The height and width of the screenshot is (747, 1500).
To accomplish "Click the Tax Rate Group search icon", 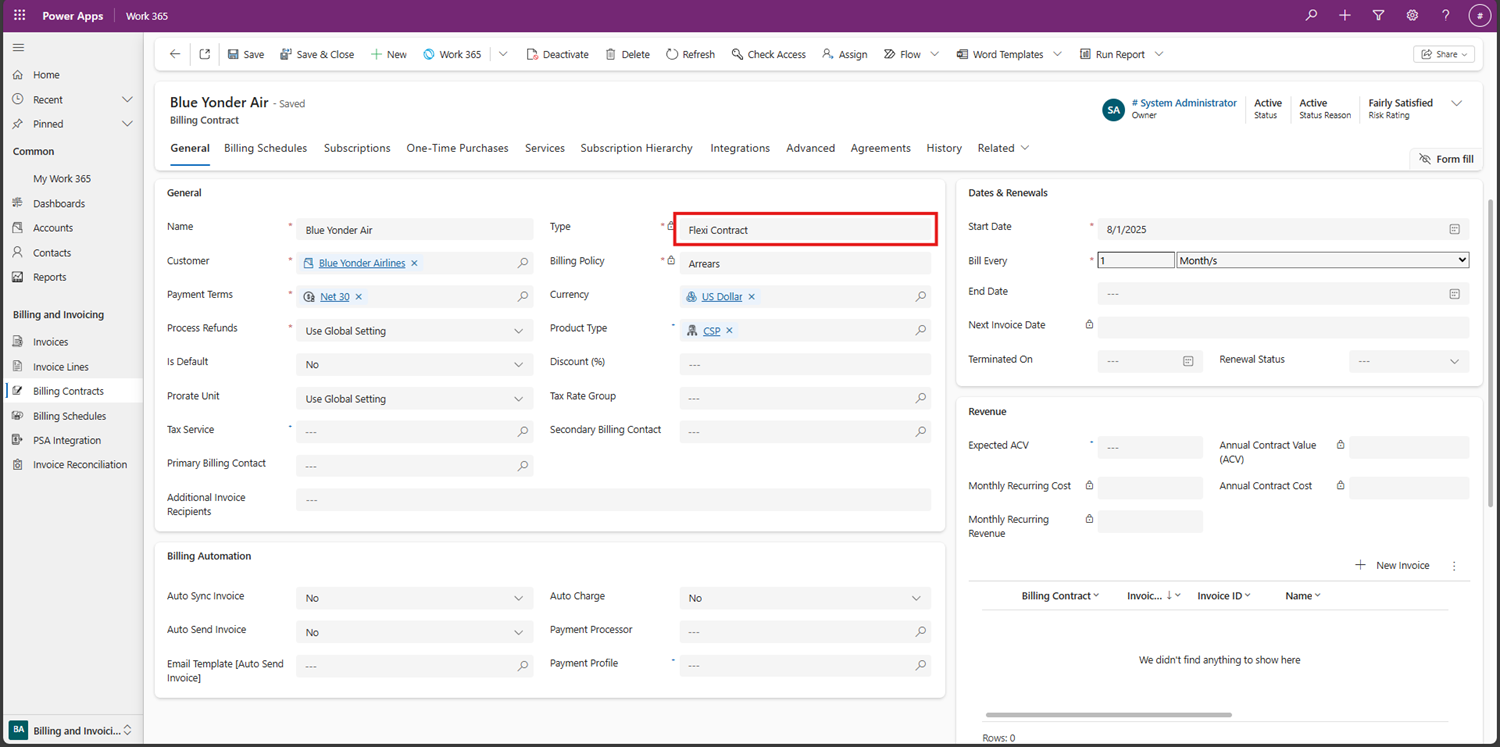I will (921, 398).
